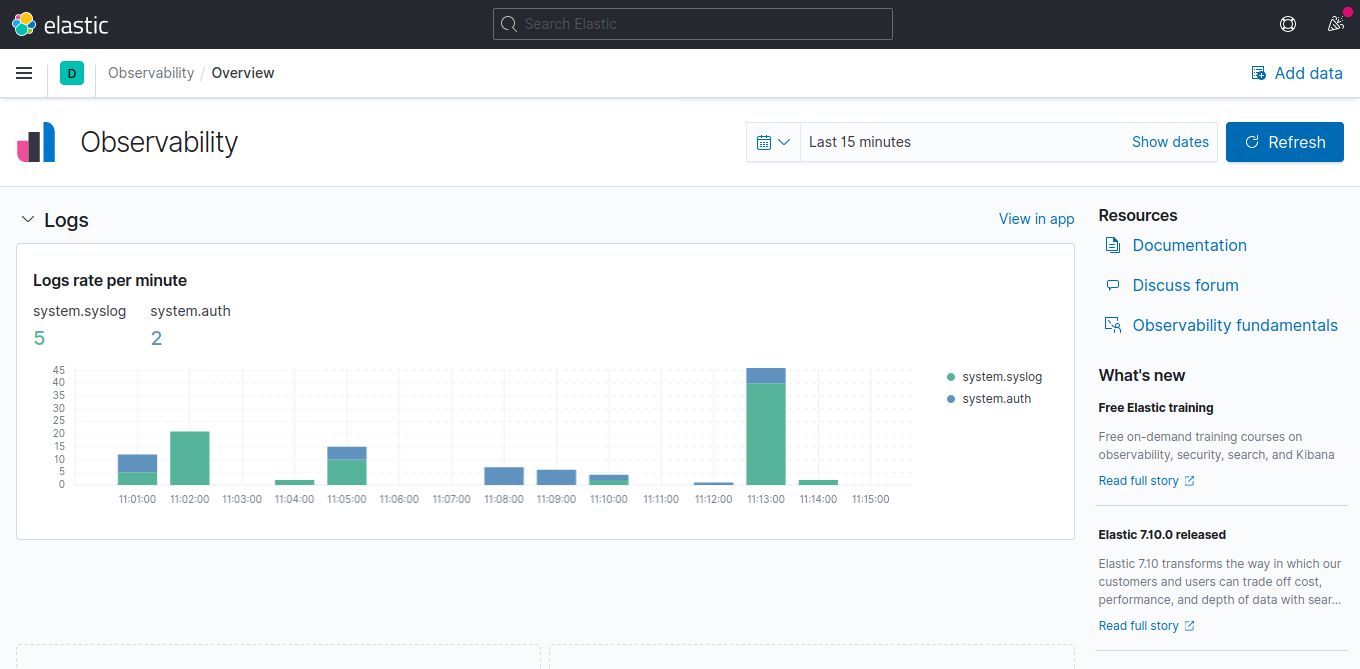The image size is (1360, 669).
Task: Open Add data link
Action: [1297, 73]
